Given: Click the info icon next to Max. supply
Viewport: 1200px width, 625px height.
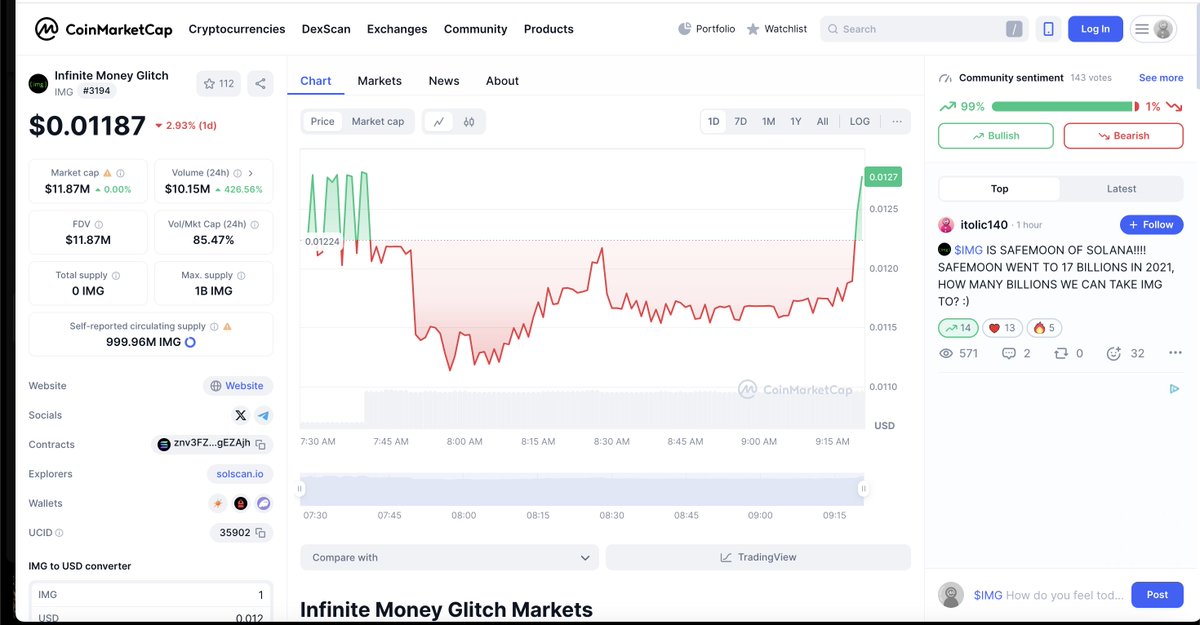Looking at the screenshot, I should [241, 276].
